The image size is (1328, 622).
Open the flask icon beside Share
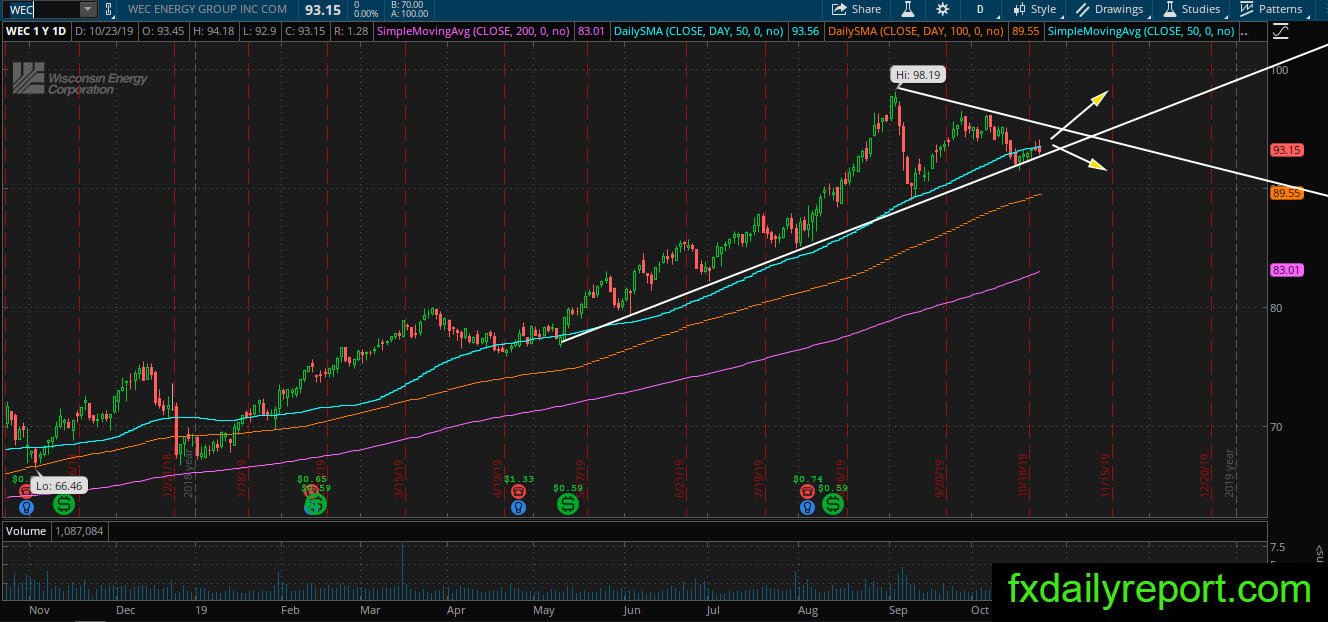pos(908,9)
